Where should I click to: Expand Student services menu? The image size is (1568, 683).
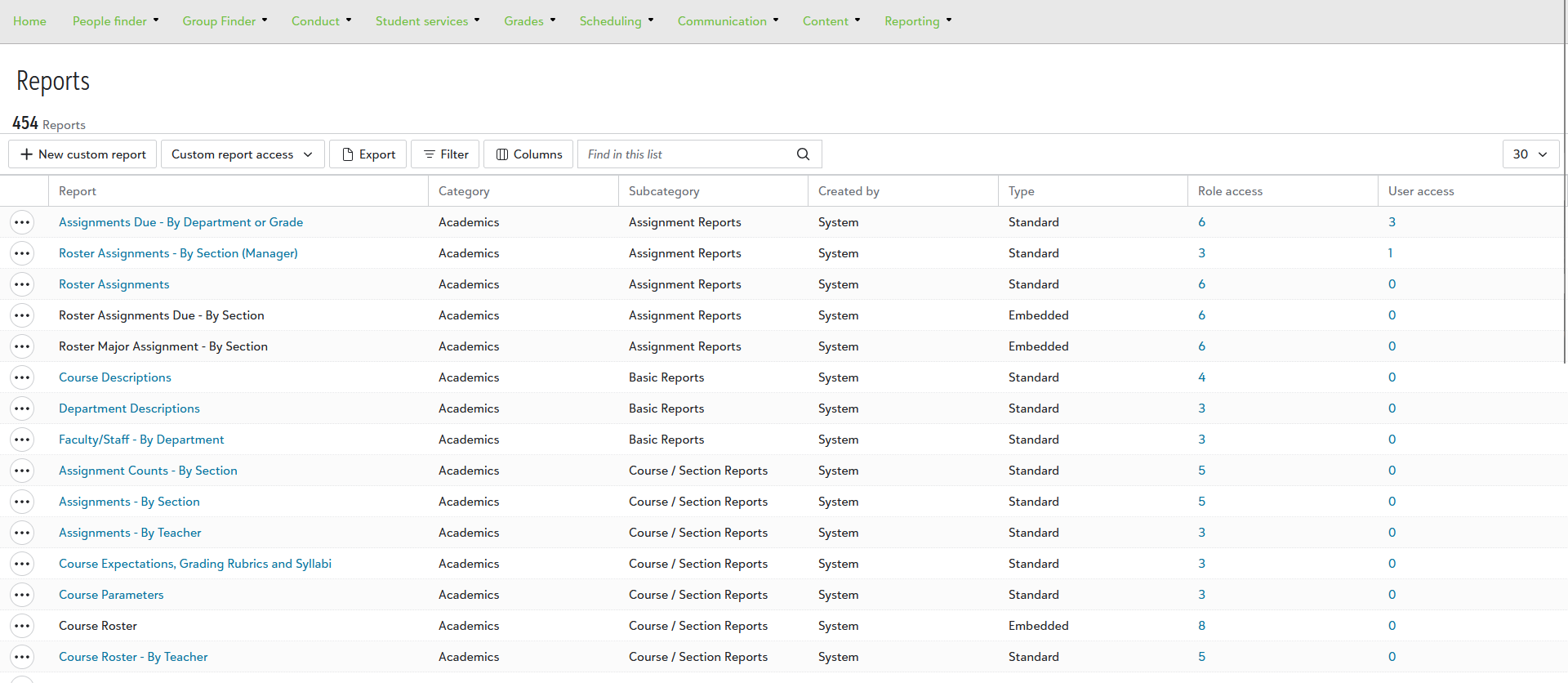[428, 21]
